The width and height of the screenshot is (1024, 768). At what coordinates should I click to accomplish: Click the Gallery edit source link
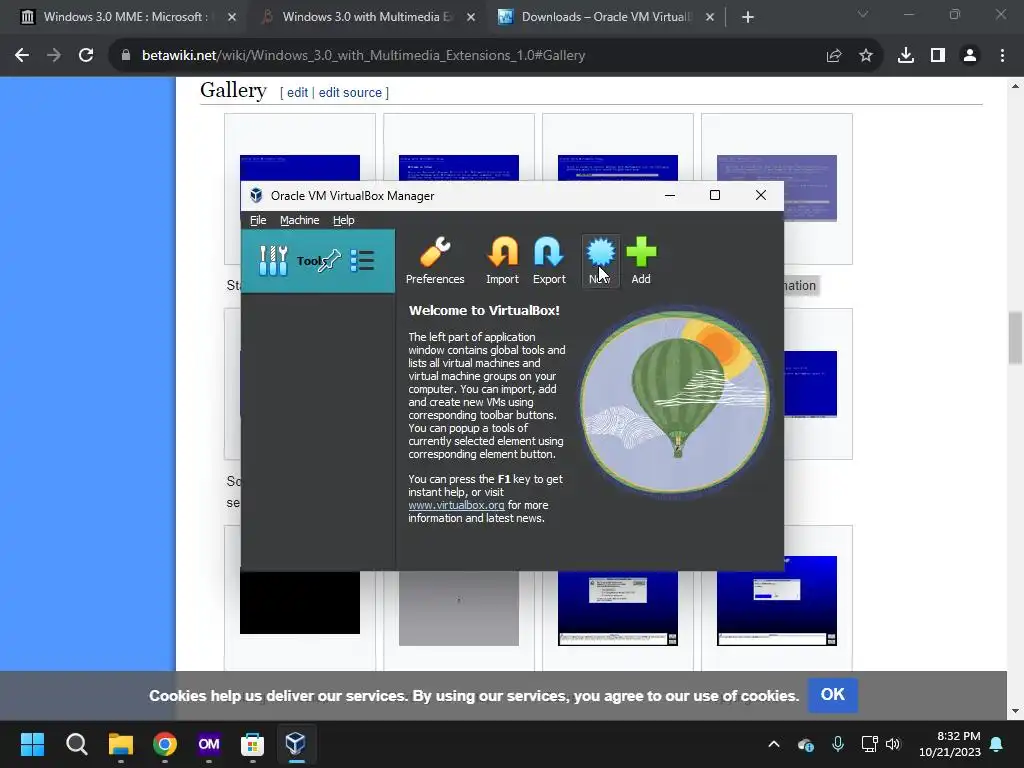(350, 92)
